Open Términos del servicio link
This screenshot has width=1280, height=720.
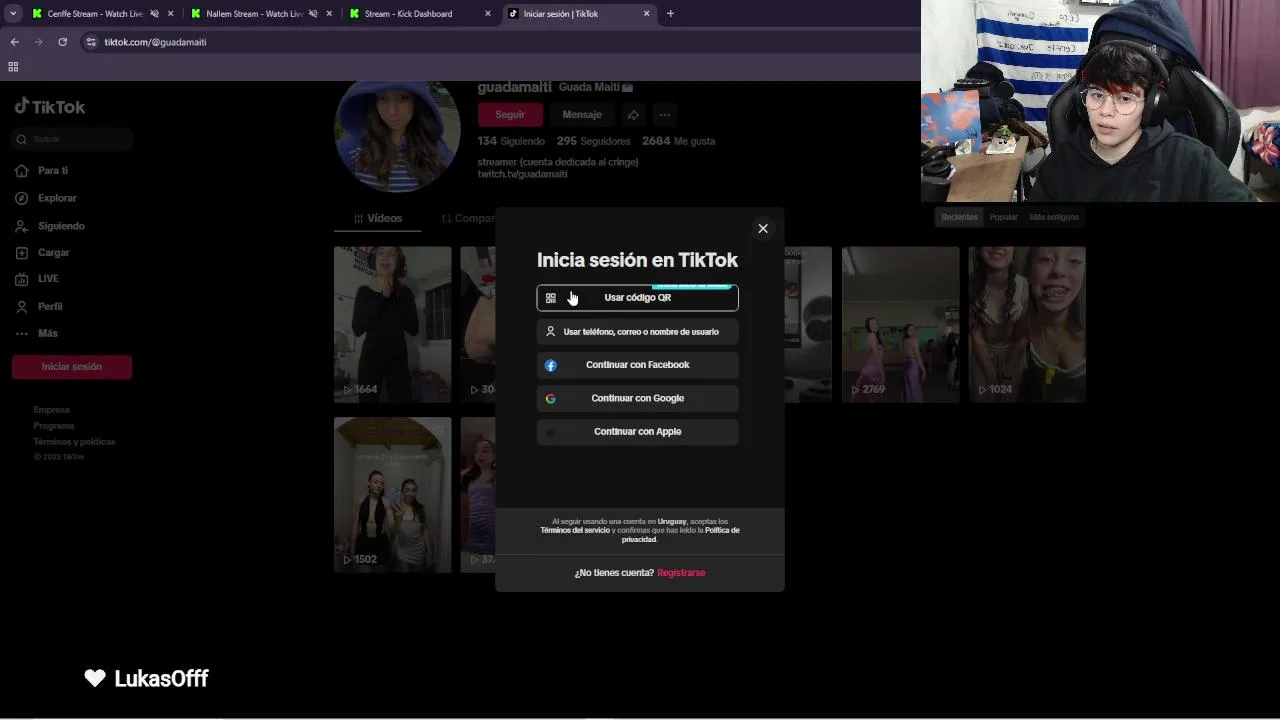pyautogui.click(x=575, y=530)
